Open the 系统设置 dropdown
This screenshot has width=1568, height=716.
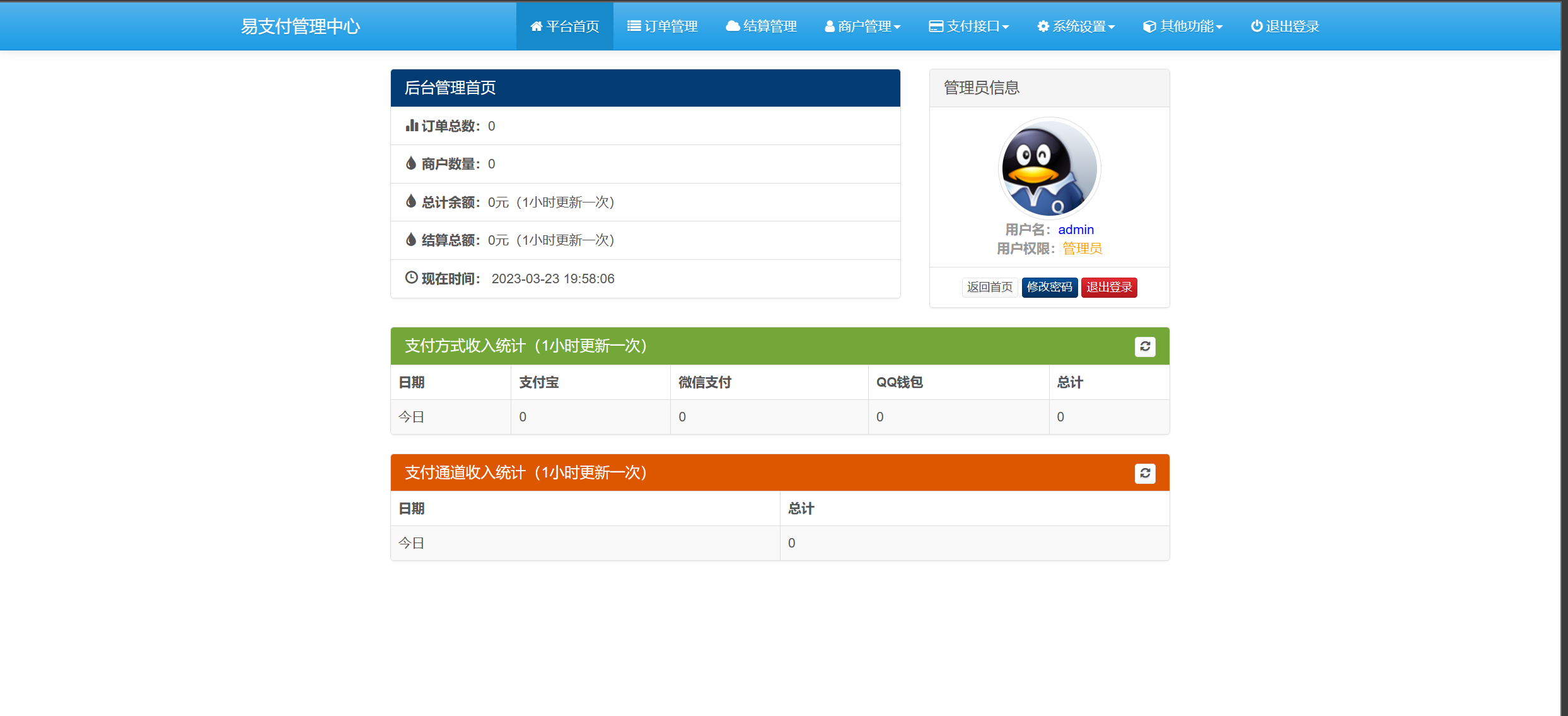click(x=1076, y=26)
